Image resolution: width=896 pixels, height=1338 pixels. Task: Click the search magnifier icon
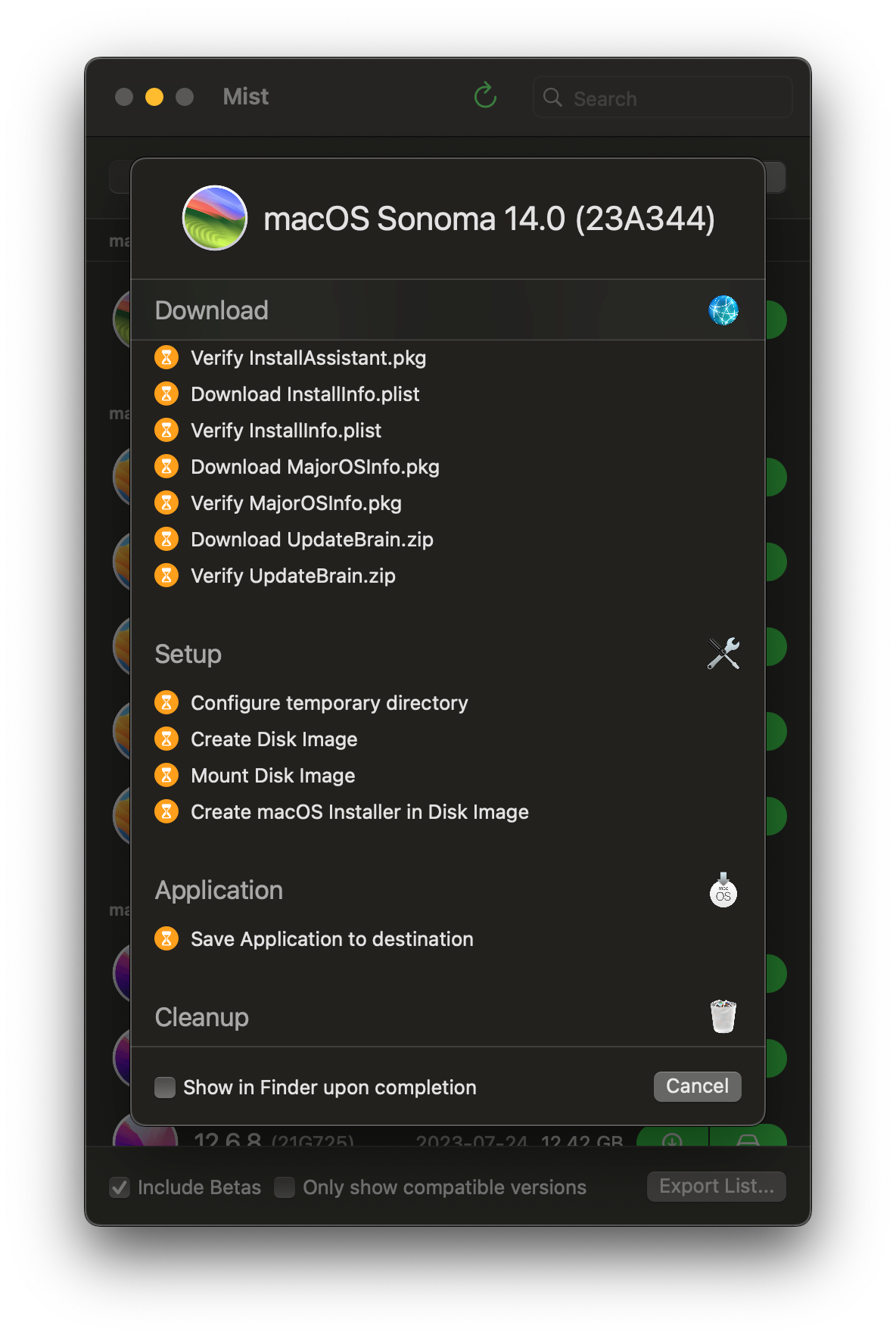pyautogui.click(x=553, y=98)
